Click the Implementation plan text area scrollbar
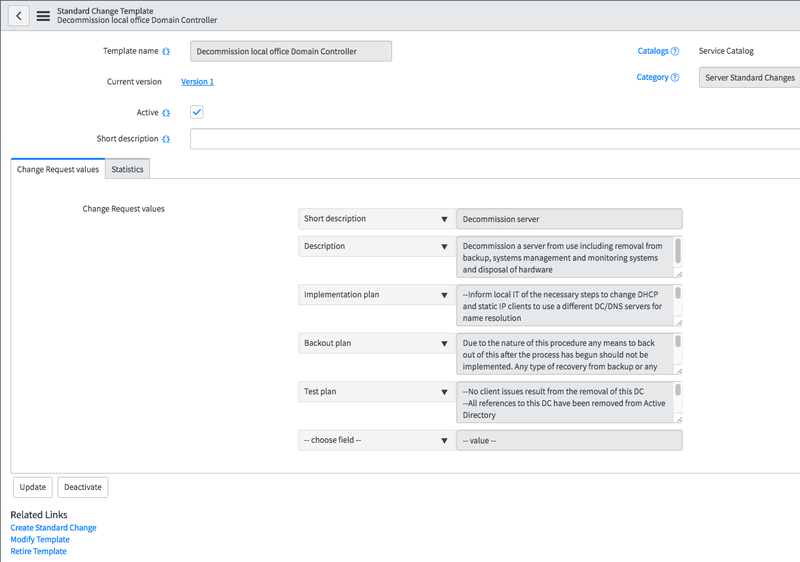The width and height of the screenshot is (800, 562). tap(678, 293)
